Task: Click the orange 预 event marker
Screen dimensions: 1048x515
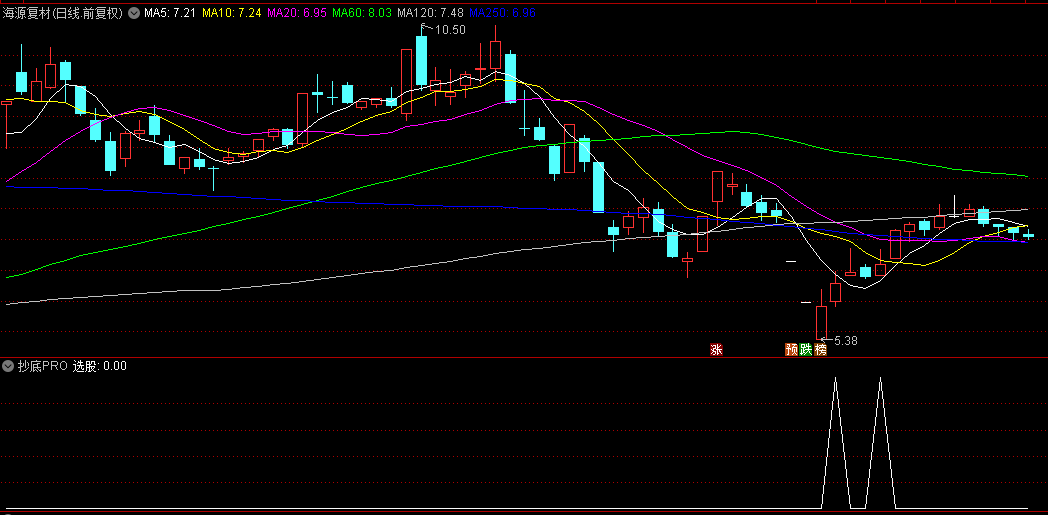Action: pos(792,350)
